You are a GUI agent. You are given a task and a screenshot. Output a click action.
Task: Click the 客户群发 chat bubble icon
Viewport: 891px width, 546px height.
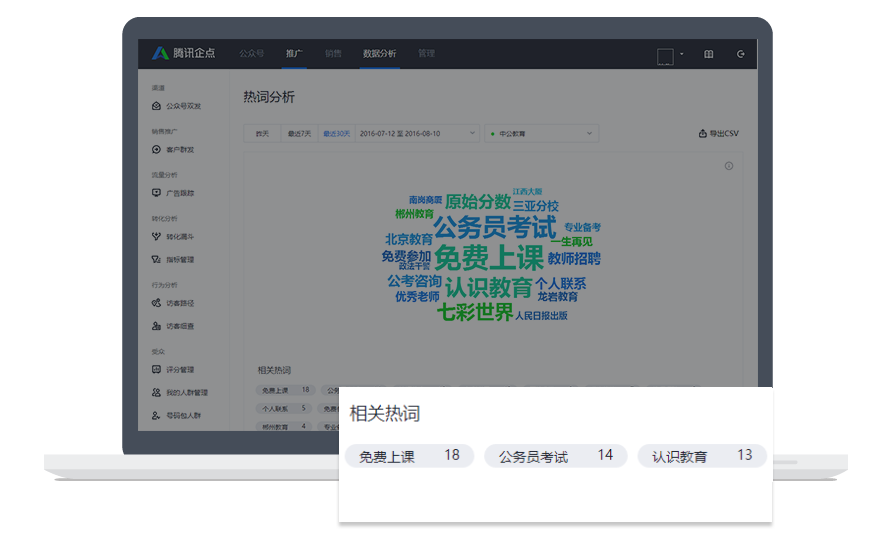156,149
